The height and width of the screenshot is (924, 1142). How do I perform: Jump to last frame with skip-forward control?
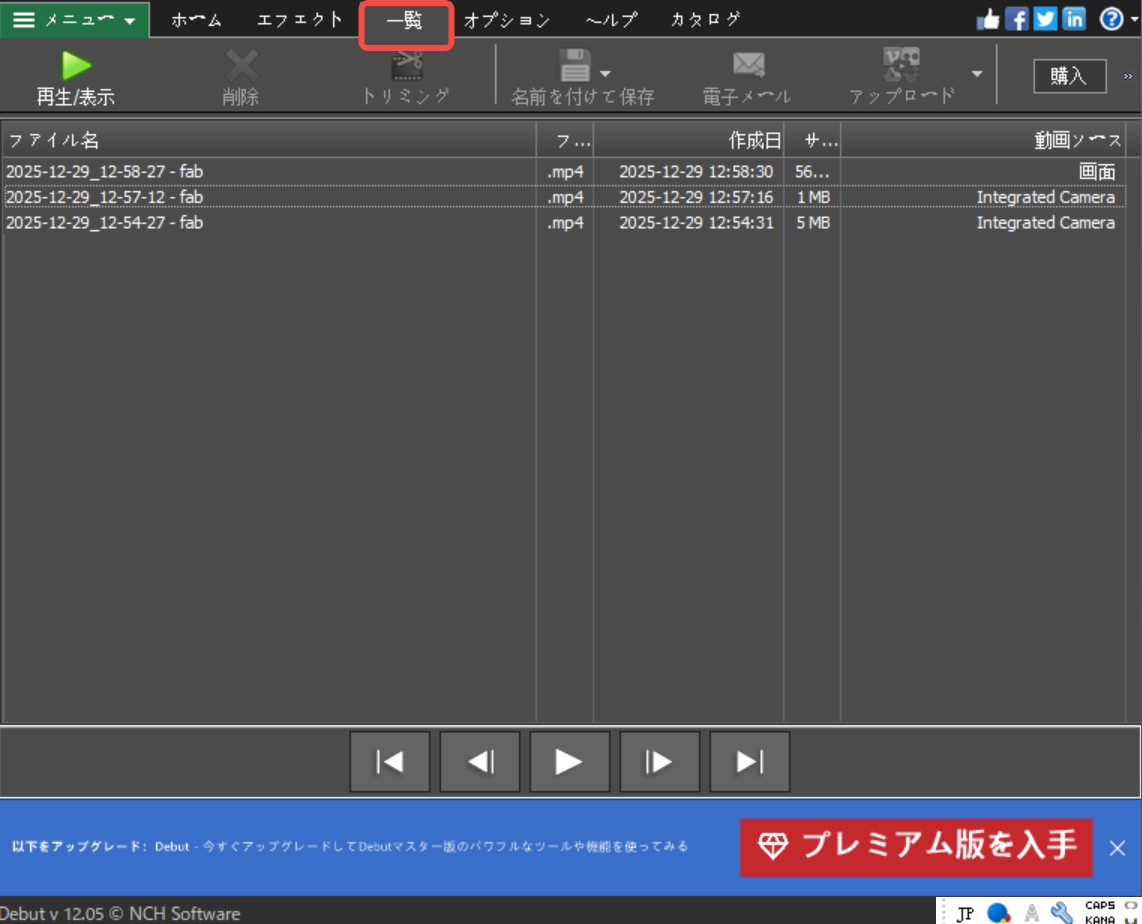pyautogui.click(x=749, y=761)
